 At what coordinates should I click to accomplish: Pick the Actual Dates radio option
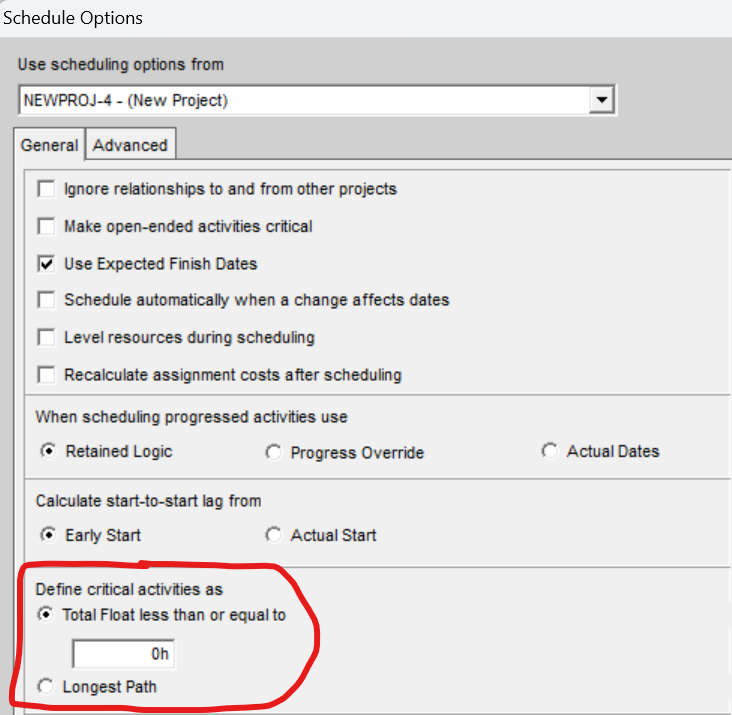(x=549, y=452)
